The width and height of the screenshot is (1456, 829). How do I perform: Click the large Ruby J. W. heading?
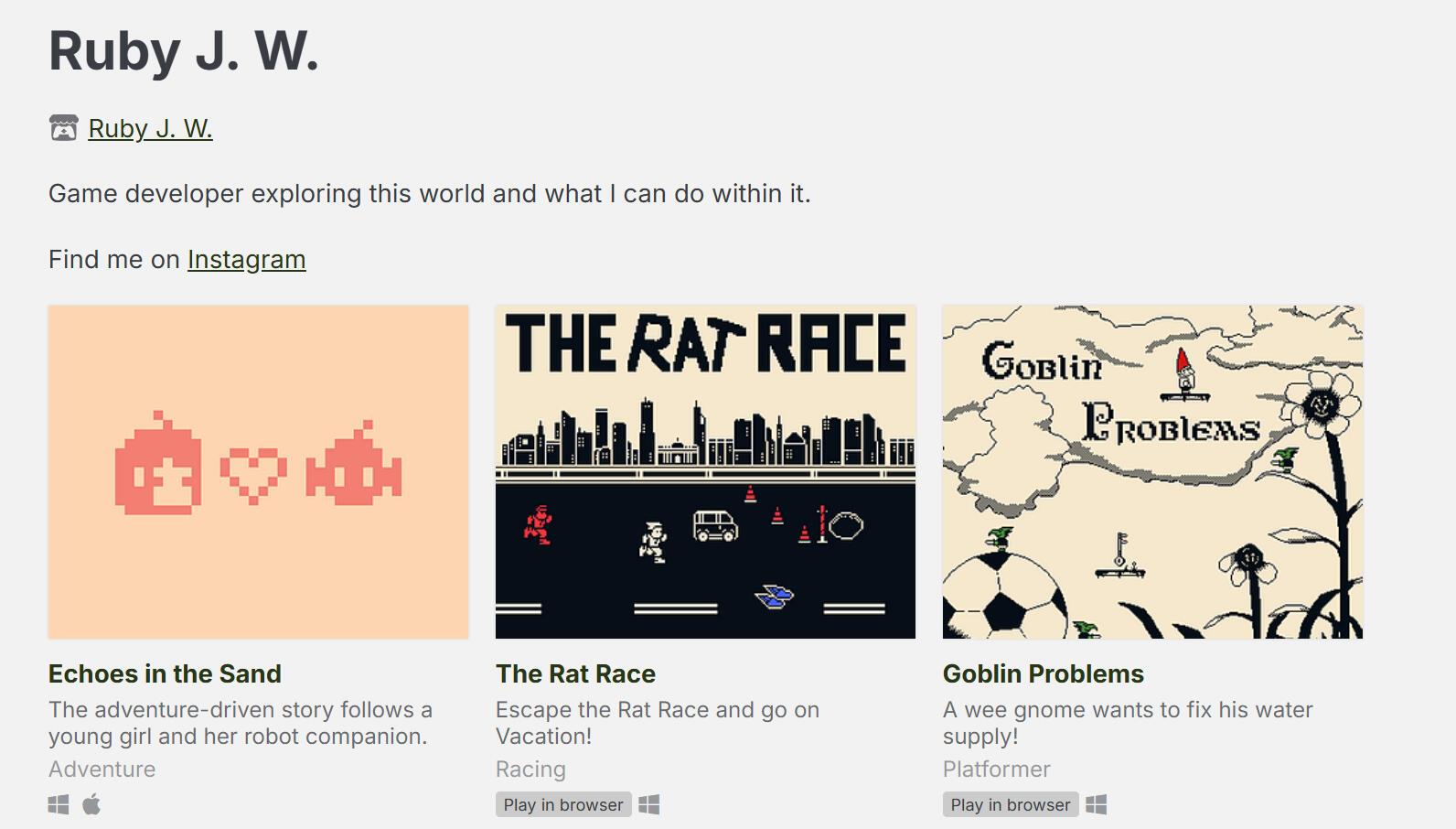tap(184, 51)
